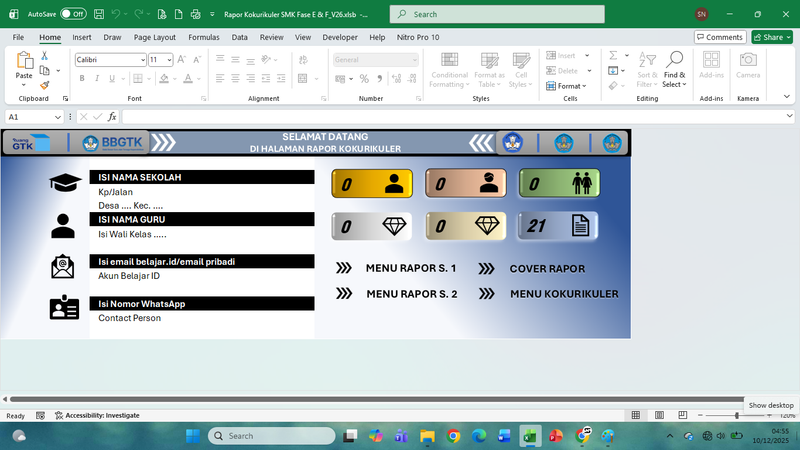Click the Cut scissors icon
The image size is (800, 450).
[x=44, y=56]
